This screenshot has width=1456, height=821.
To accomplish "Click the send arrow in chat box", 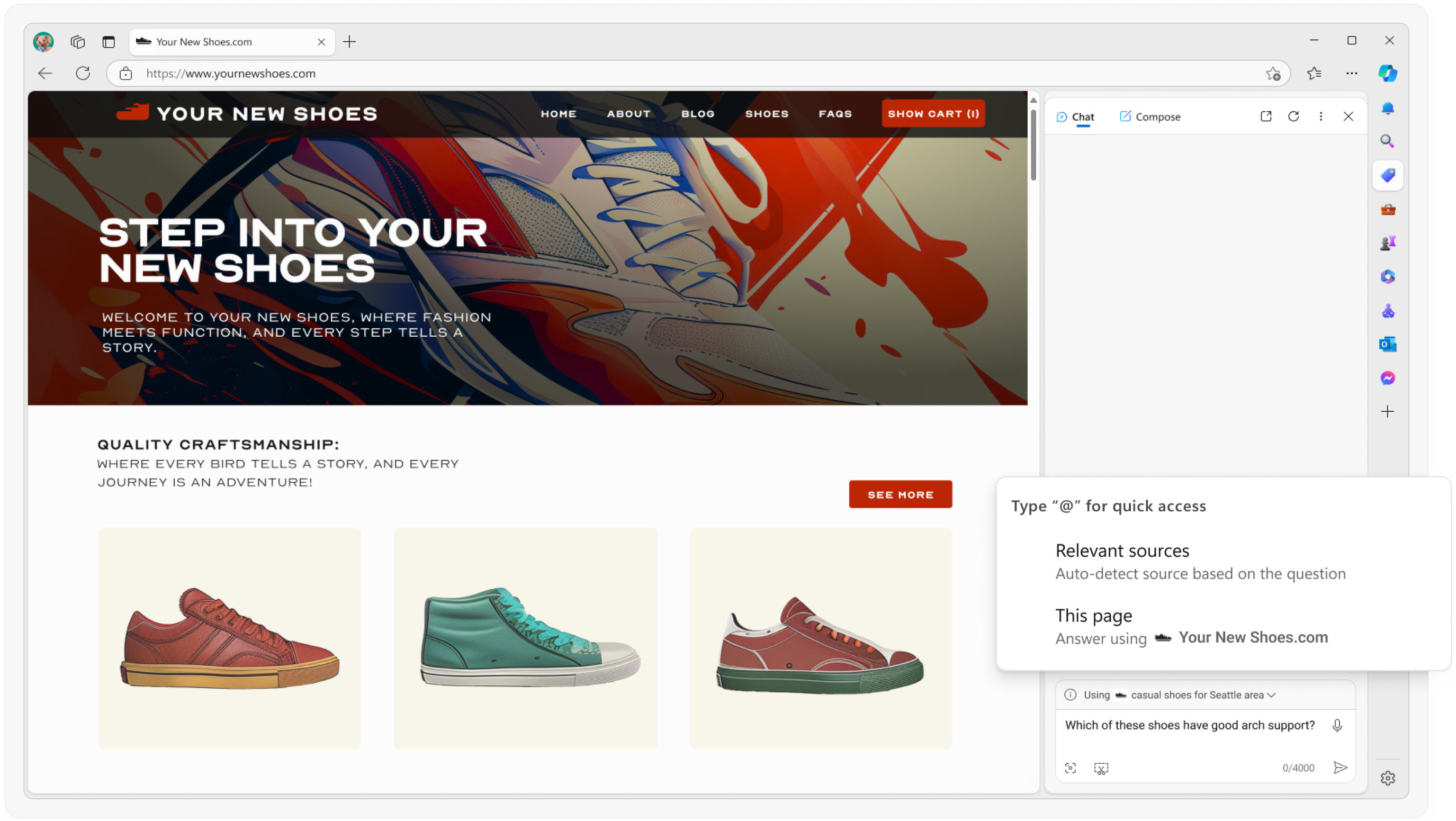I will (x=1340, y=768).
